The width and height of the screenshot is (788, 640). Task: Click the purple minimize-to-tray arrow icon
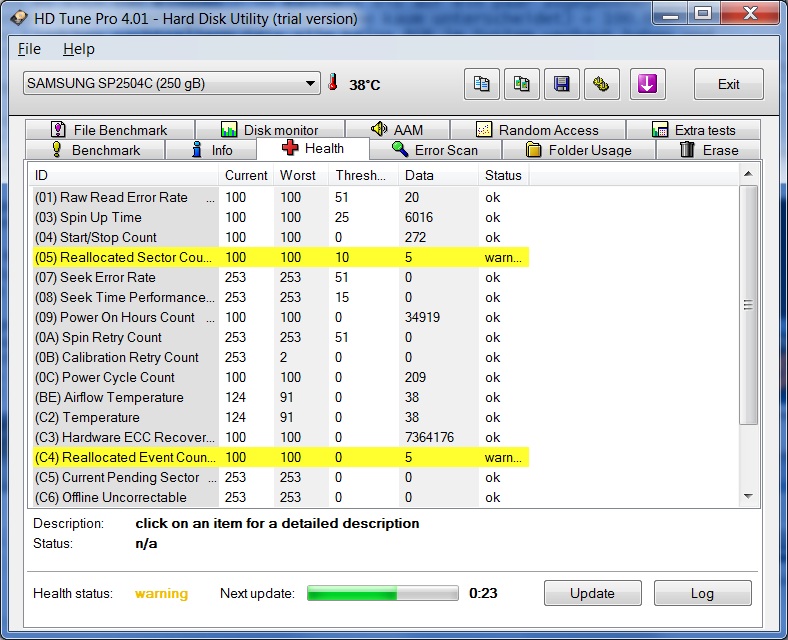(647, 84)
